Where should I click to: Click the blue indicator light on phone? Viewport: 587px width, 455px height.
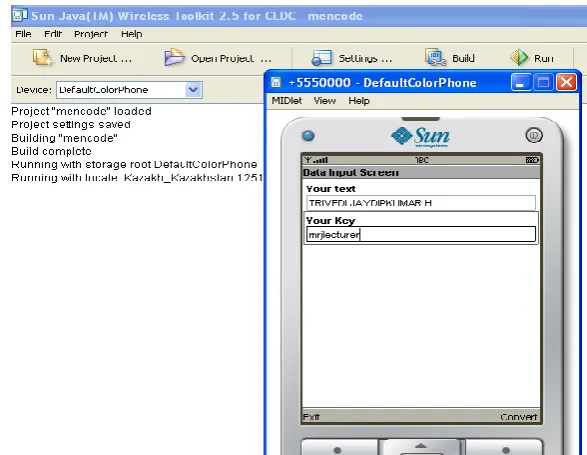pyautogui.click(x=308, y=136)
